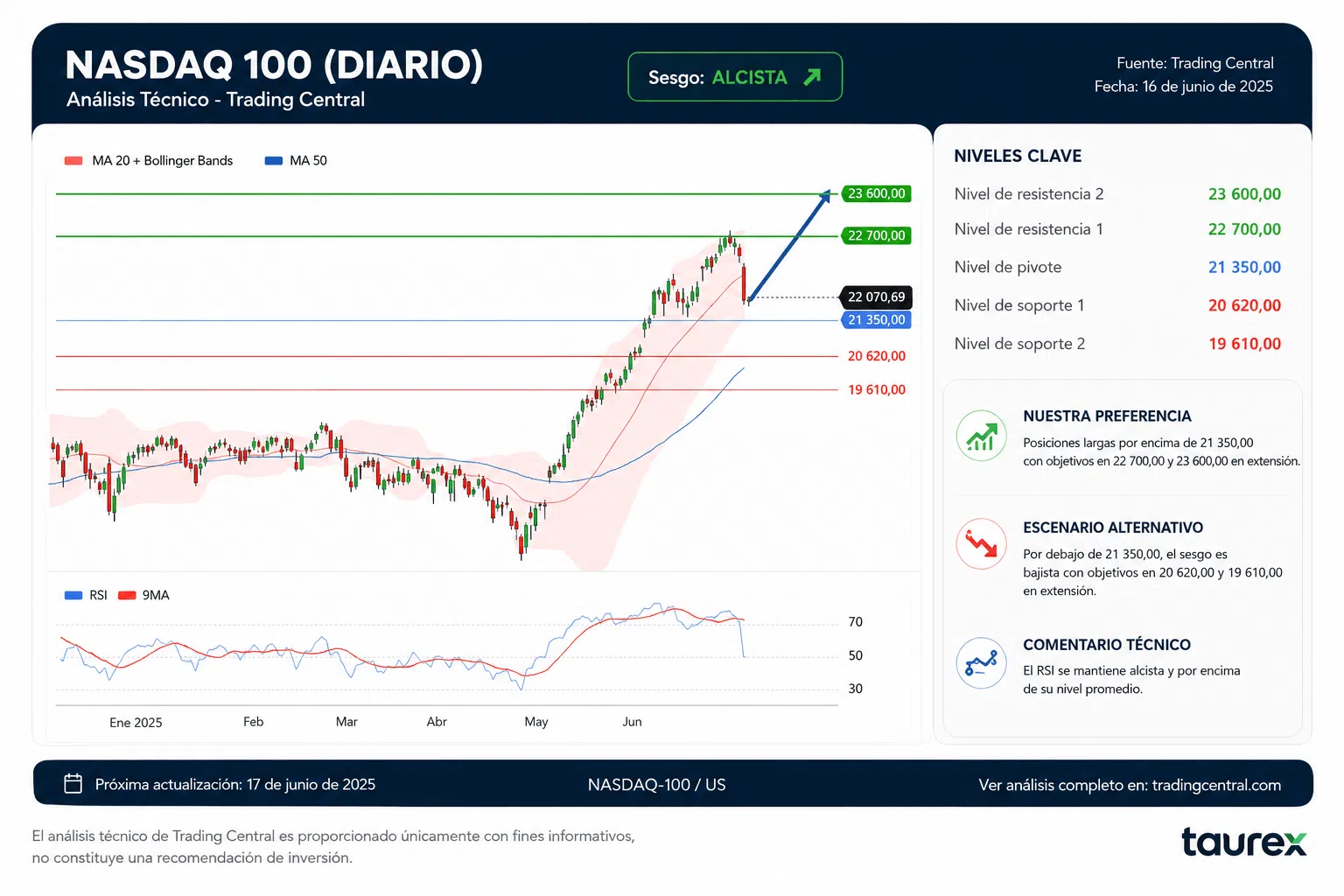The height and width of the screenshot is (896, 1344).
Task: Click the May label on the time axis
Action: click(x=536, y=722)
